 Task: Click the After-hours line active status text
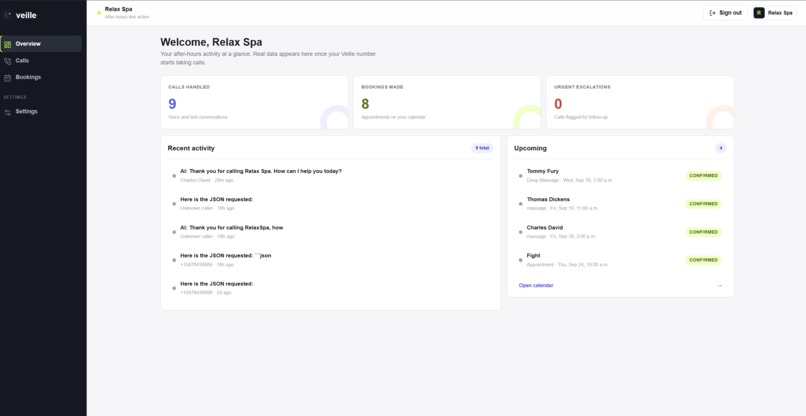tap(127, 17)
